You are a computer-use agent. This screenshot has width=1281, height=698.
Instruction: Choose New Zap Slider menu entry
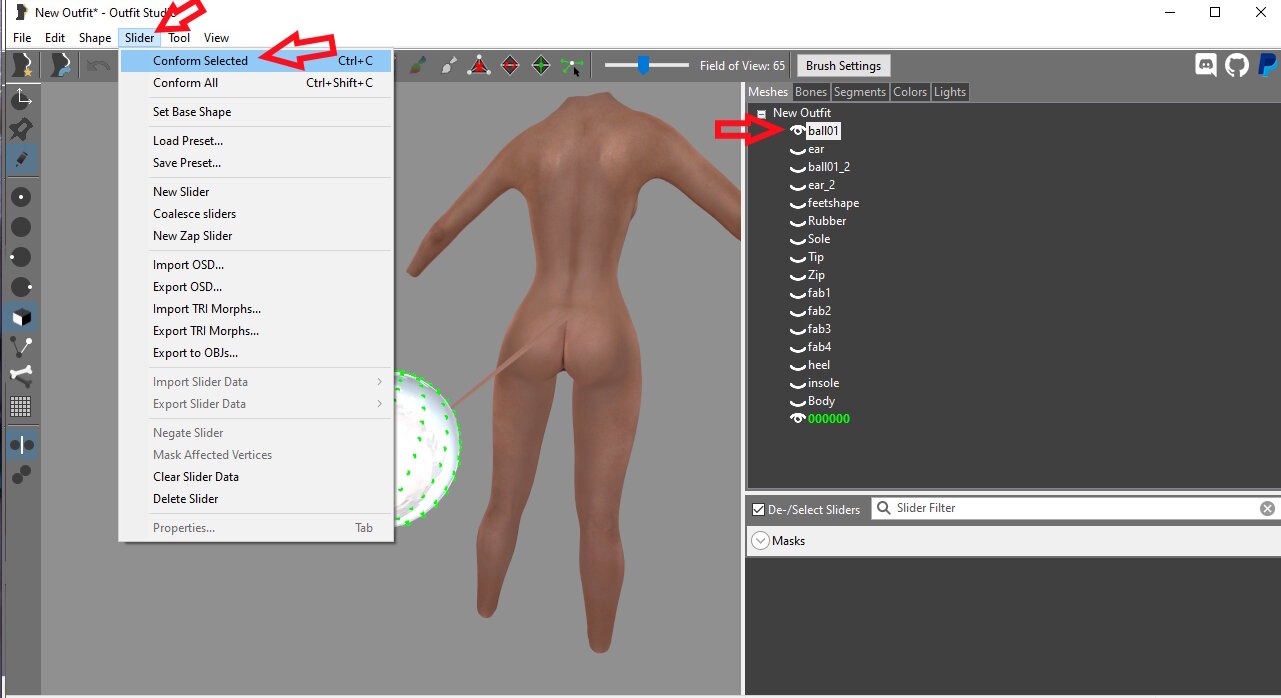click(256, 236)
